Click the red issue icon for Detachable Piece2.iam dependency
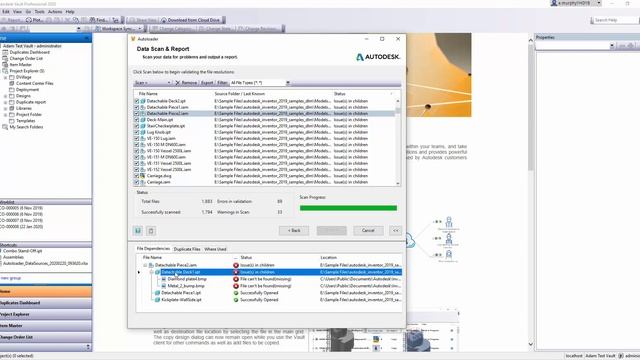Viewport: 640px width, 360px height. 236,265
